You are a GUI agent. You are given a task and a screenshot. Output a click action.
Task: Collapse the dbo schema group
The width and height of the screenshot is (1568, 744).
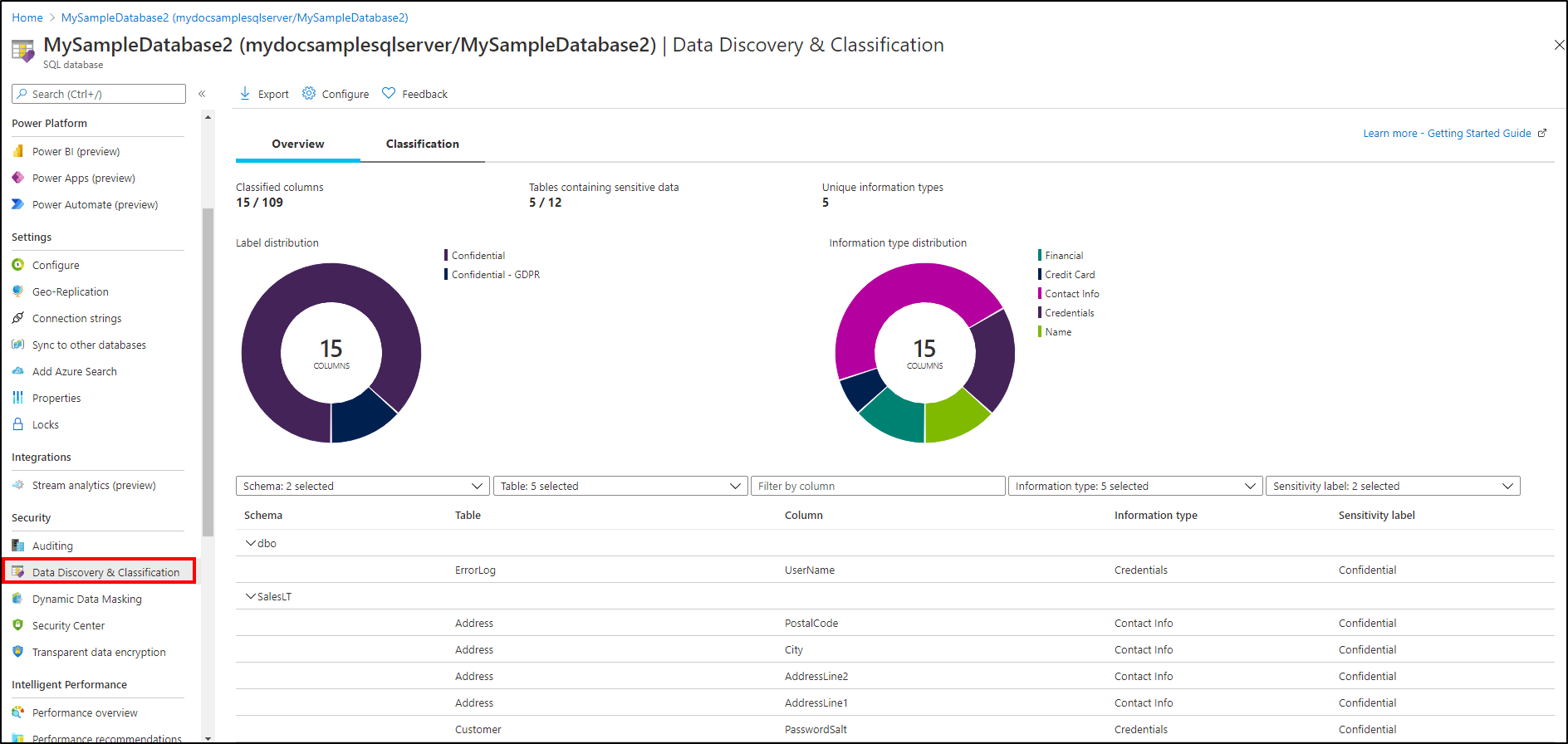(251, 543)
